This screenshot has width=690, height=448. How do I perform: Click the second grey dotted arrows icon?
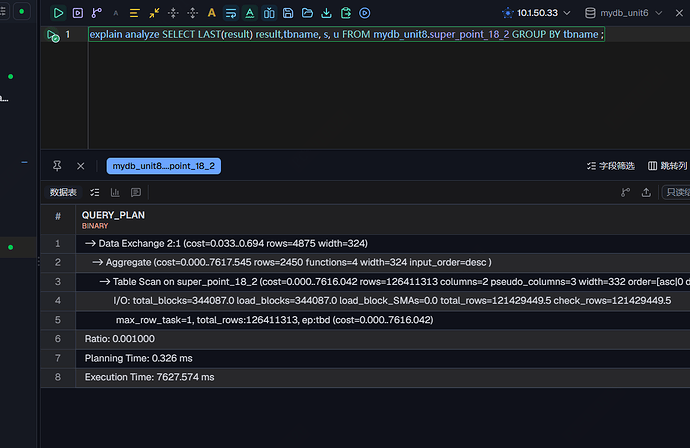tap(193, 13)
